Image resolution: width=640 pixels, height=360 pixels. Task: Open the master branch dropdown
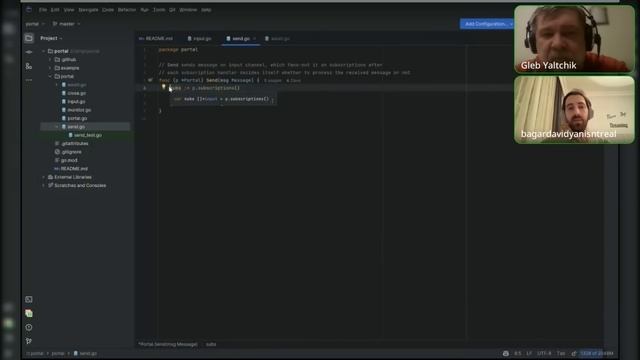(66, 24)
